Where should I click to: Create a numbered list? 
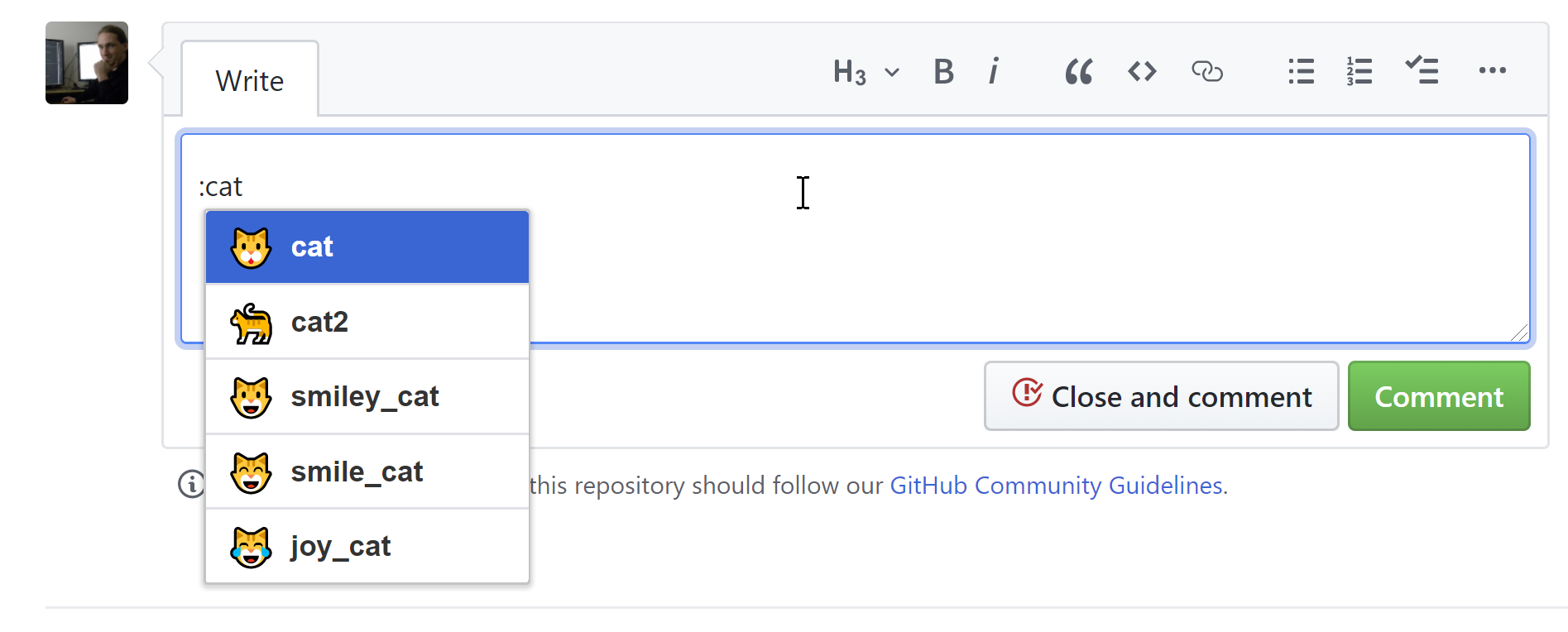pos(1359,72)
